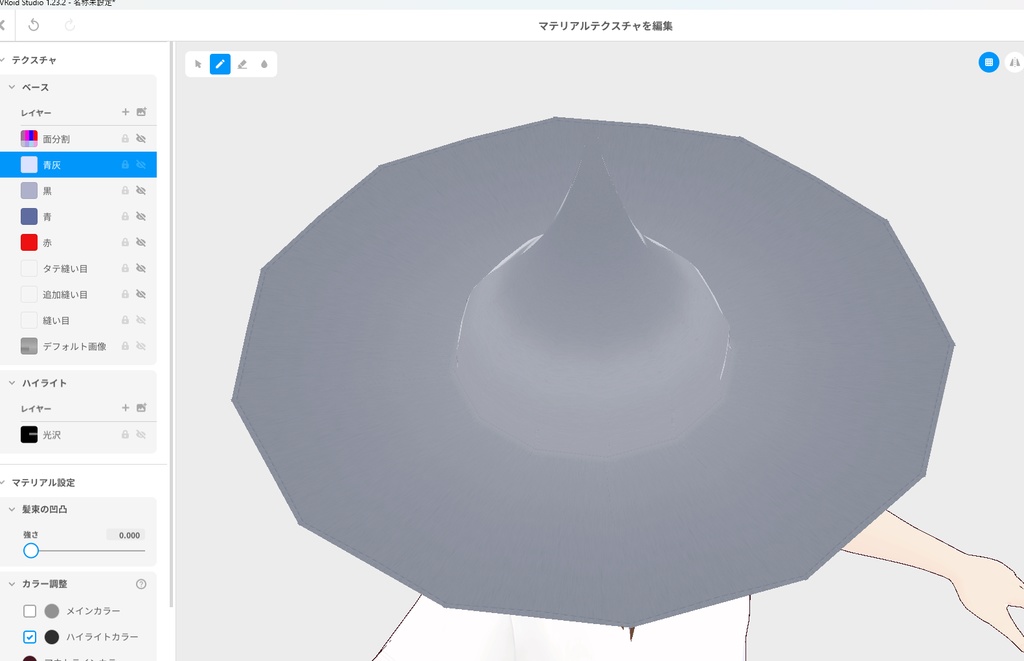Collapse the マテリアル設定 section
This screenshot has height=661, width=1024.
click(x=3, y=483)
